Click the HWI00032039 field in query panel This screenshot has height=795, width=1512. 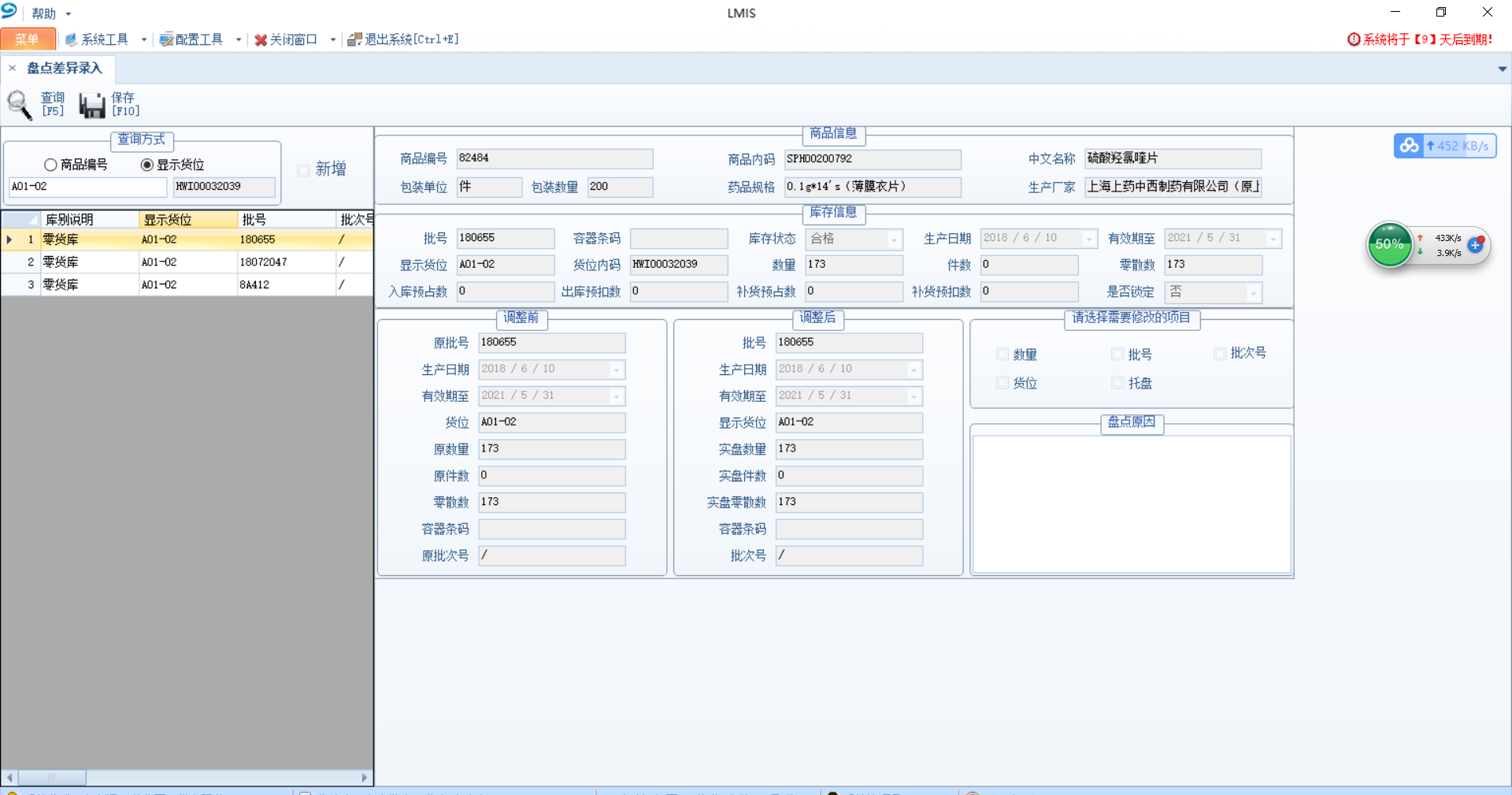point(224,187)
